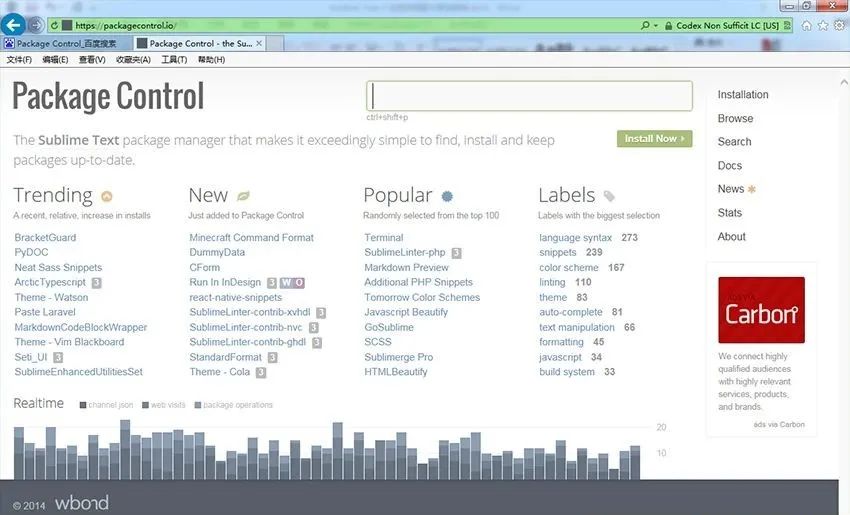The width and height of the screenshot is (850, 515).
Task: Open the Stats sidebar link
Action: click(730, 213)
